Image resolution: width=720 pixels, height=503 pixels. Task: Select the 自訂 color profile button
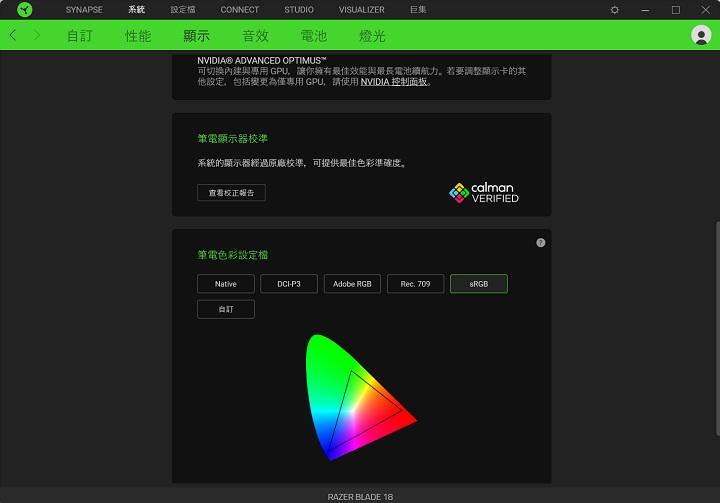pyautogui.click(x=225, y=309)
